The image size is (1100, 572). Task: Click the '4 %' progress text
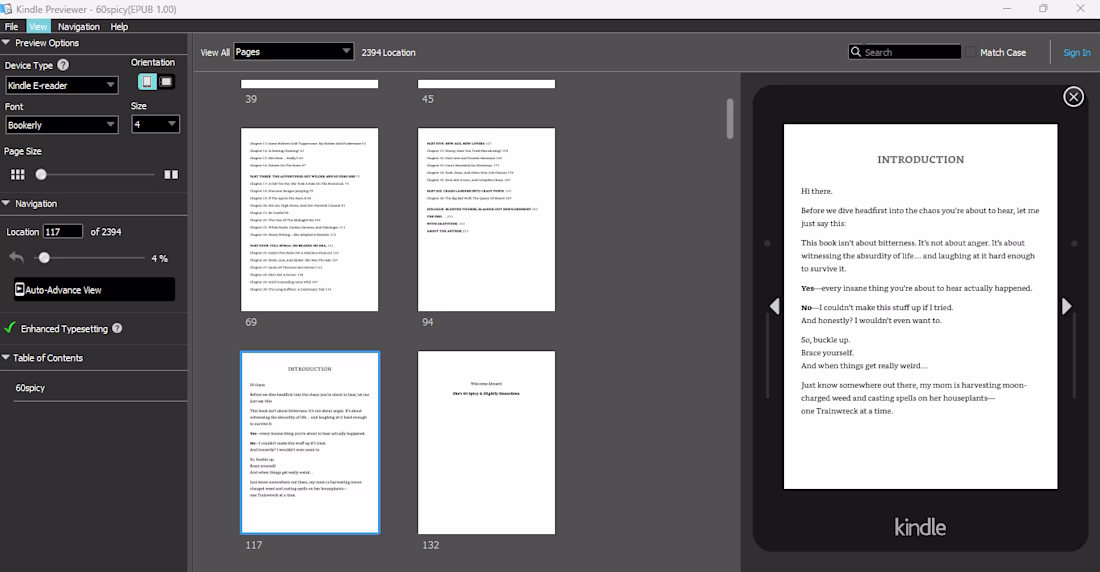point(159,258)
